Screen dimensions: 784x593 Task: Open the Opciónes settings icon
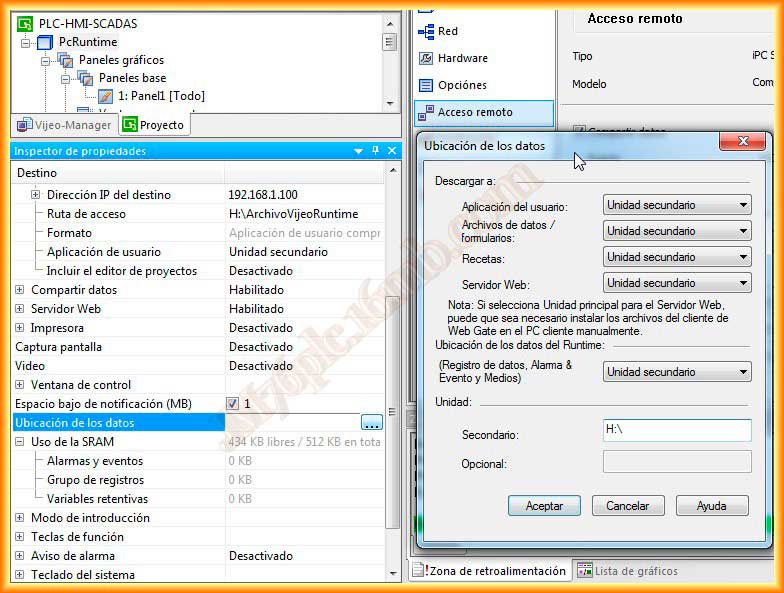click(426, 85)
